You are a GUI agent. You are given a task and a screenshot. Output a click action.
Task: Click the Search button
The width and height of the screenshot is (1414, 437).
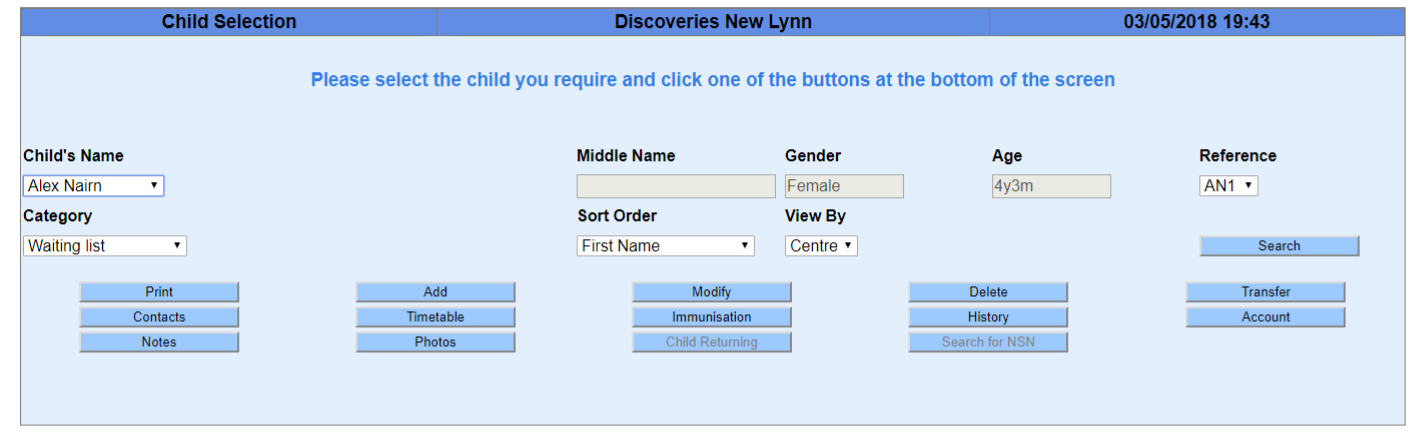1279,246
